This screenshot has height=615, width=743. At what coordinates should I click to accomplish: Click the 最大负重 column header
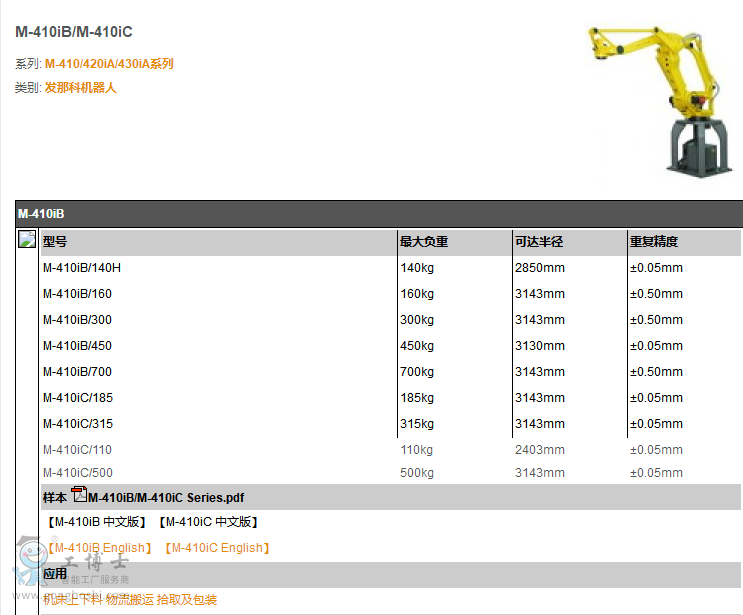coord(424,241)
